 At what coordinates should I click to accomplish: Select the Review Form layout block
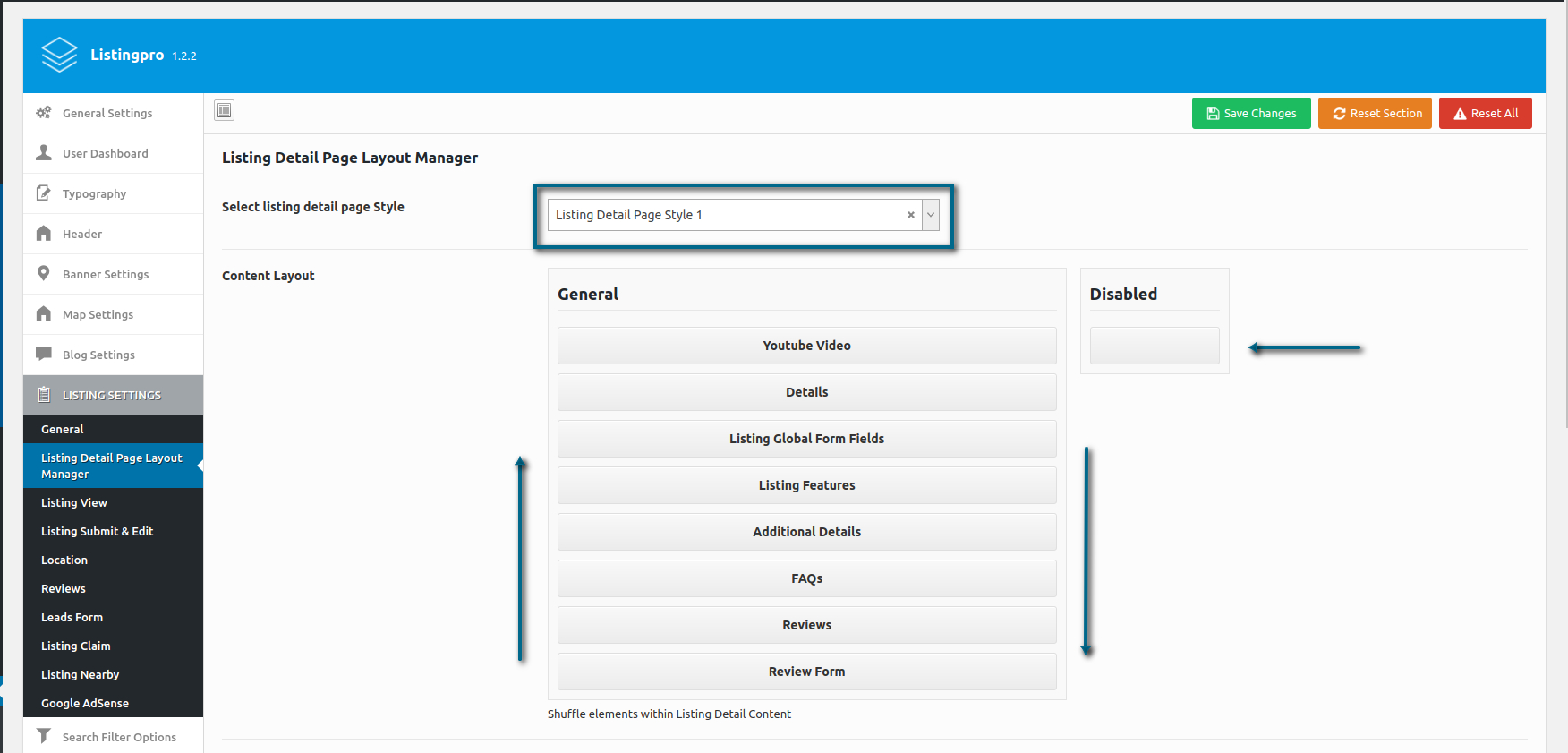(x=806, y=672)
